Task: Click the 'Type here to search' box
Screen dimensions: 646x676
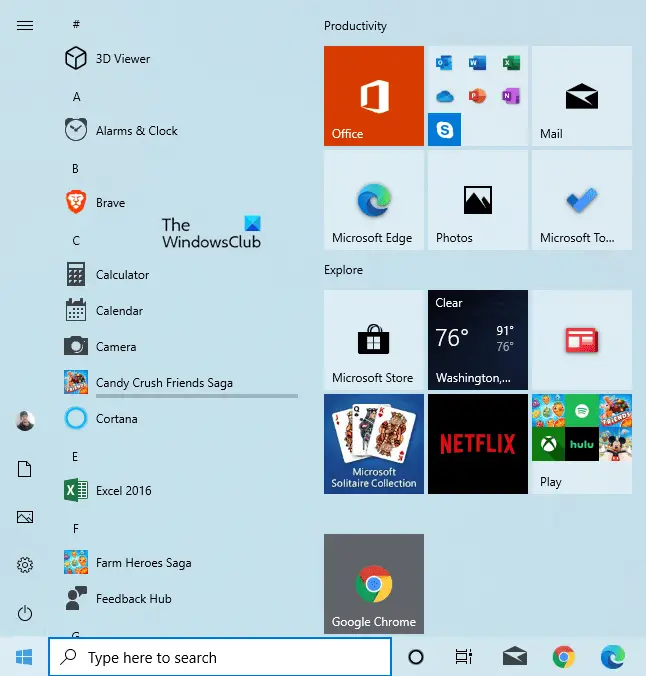Action: (220, 657)
